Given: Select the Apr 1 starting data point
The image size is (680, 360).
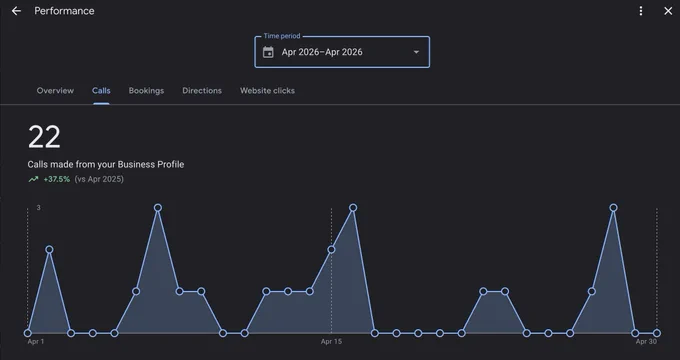Looking at the screenshot, I should pos(28,333).
